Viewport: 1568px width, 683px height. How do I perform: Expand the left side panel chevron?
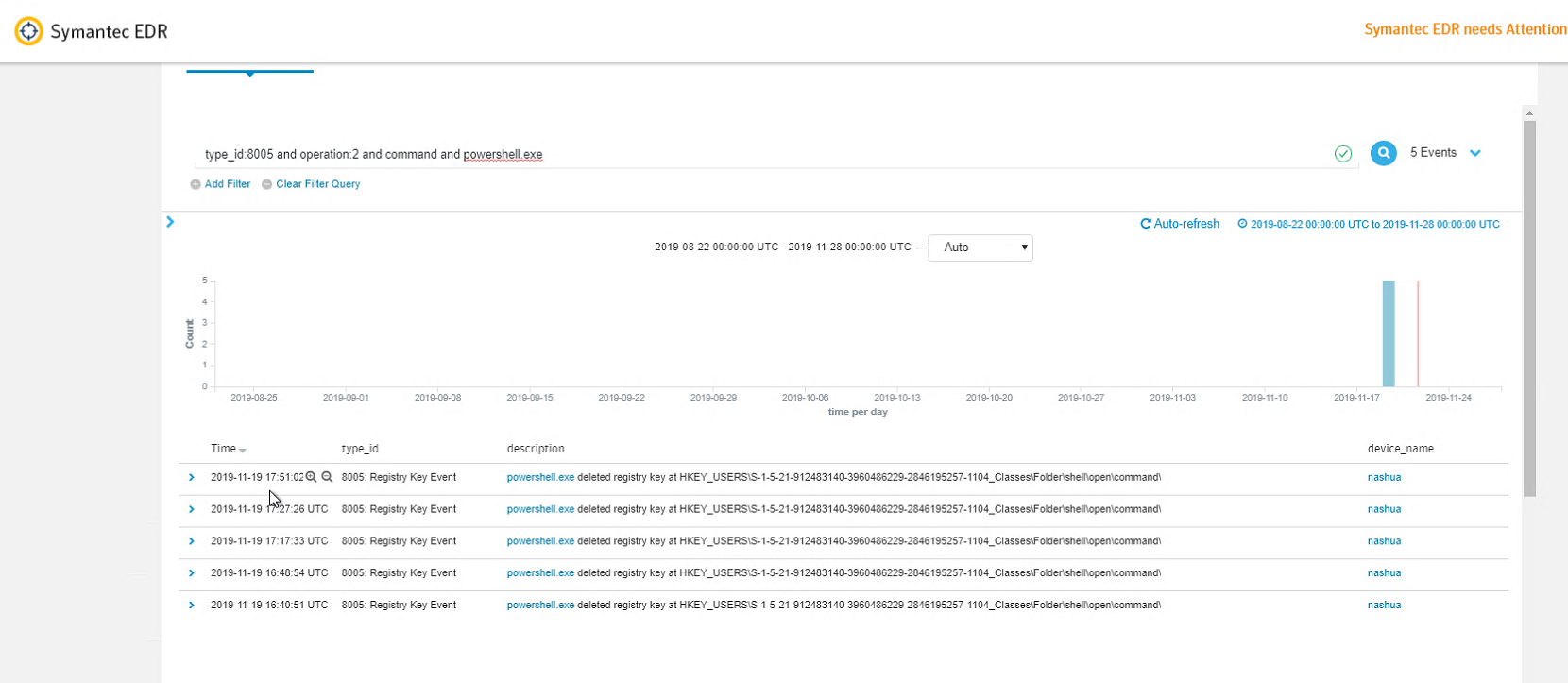coord(170,222)
